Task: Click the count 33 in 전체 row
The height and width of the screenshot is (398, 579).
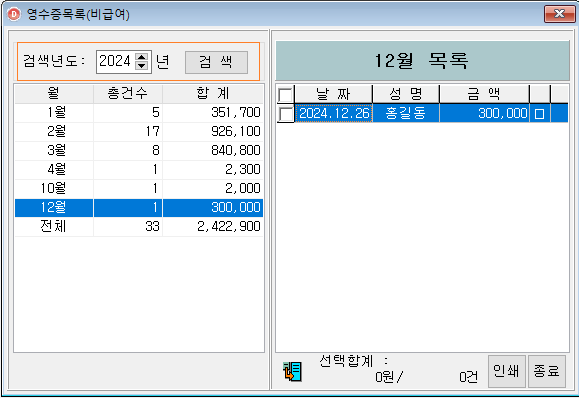Action: (x=153, y=226)
